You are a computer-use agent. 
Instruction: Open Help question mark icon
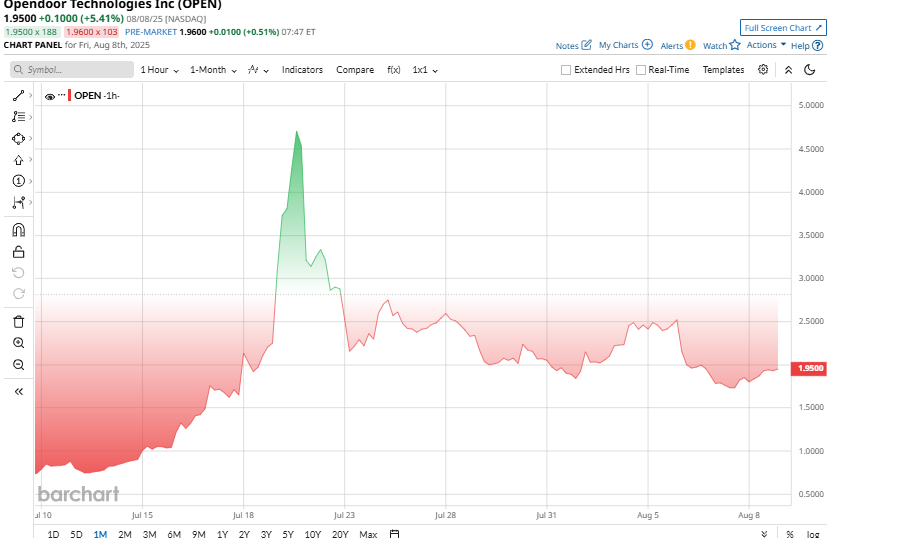818,46
